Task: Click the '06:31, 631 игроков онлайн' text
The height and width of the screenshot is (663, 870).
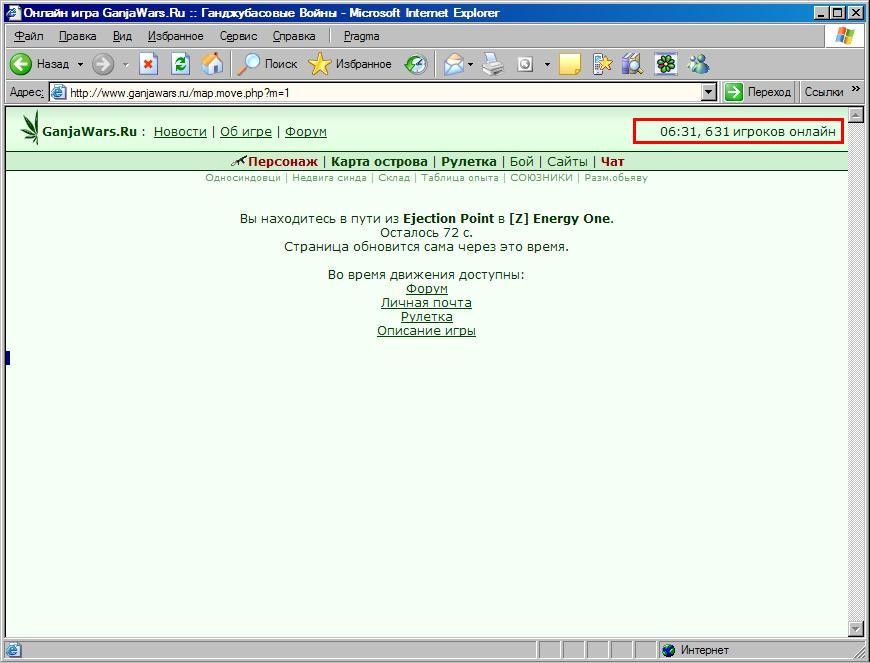Action: [747, 131]
